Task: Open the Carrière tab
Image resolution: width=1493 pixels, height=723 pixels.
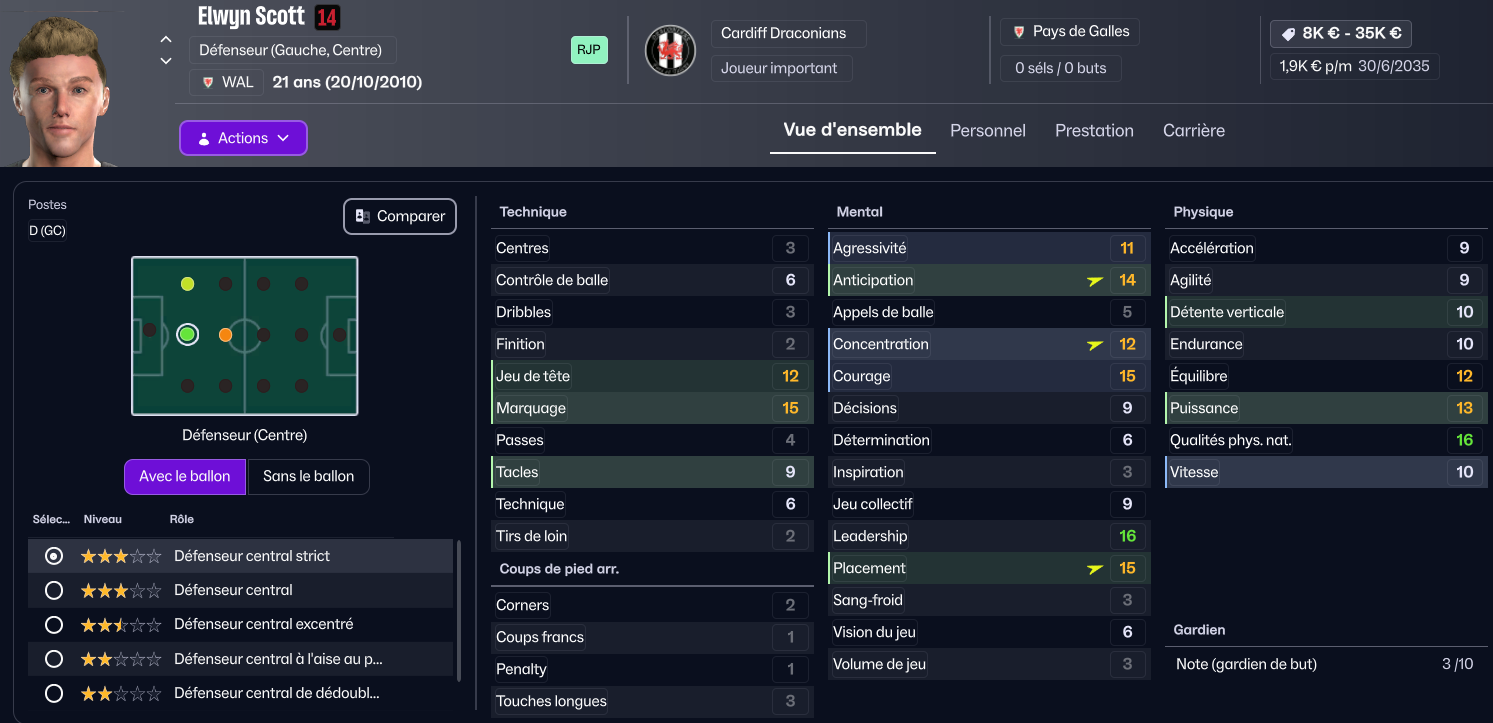Action: click(1194, 130)
